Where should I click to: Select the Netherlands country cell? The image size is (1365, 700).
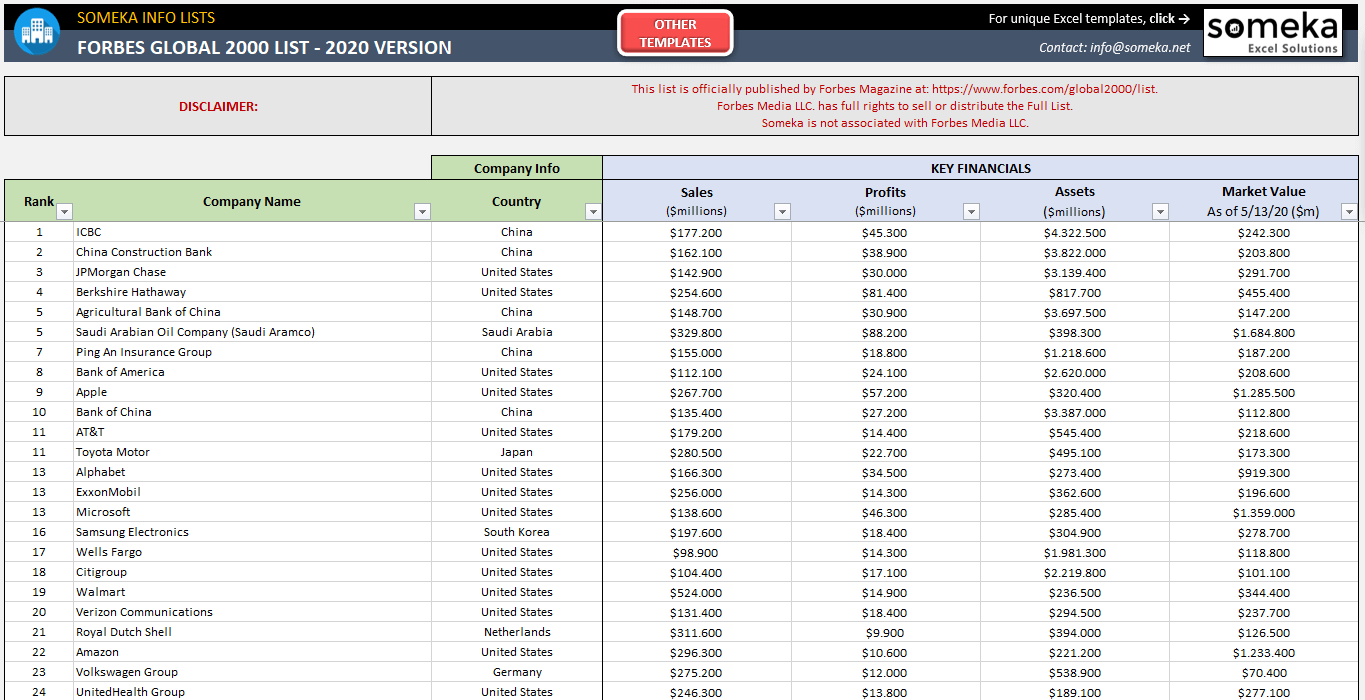517,632
